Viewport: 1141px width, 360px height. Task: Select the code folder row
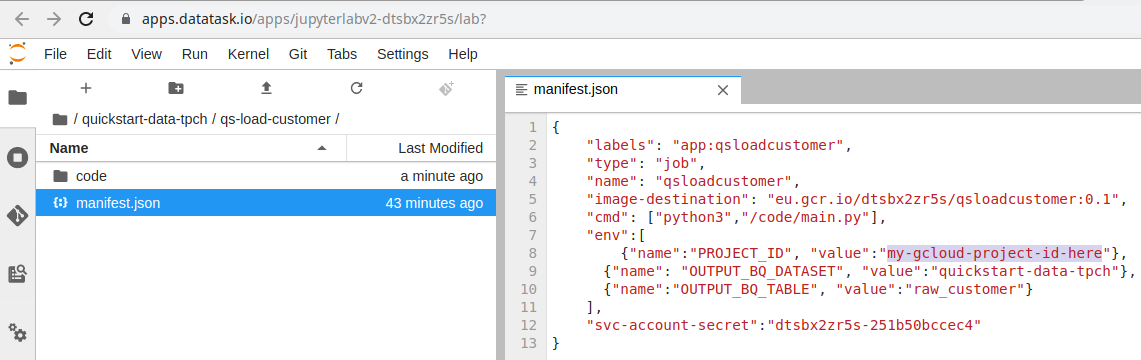[266, 176]
